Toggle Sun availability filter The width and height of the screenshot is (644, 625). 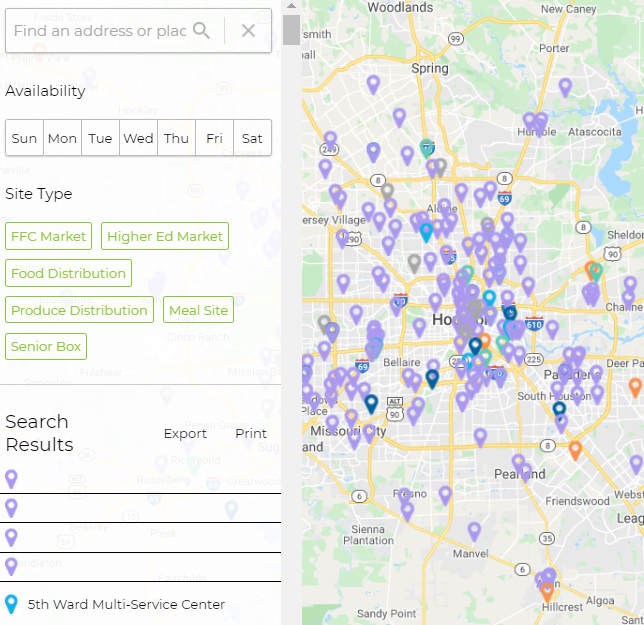pyautogui.click(x=24, y=138)
